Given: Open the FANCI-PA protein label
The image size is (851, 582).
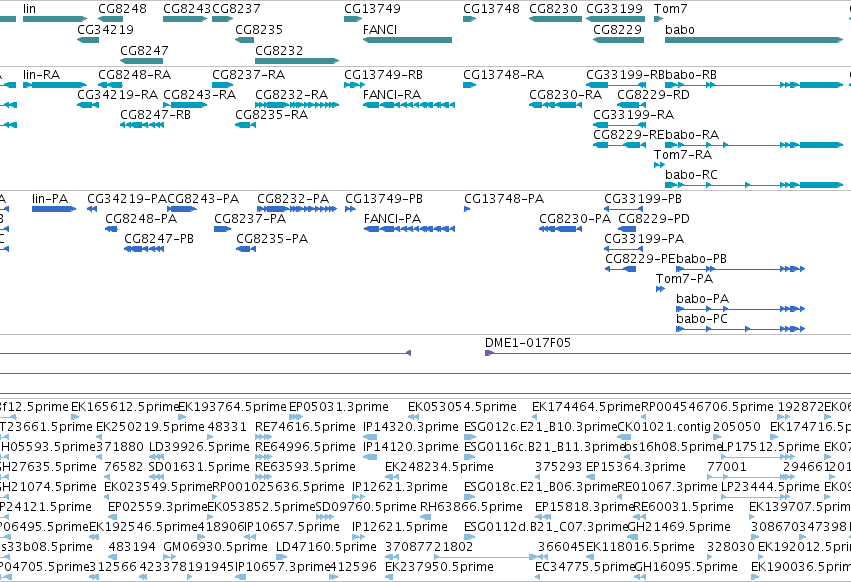Looking at the screenshot, I should [392, 219].
